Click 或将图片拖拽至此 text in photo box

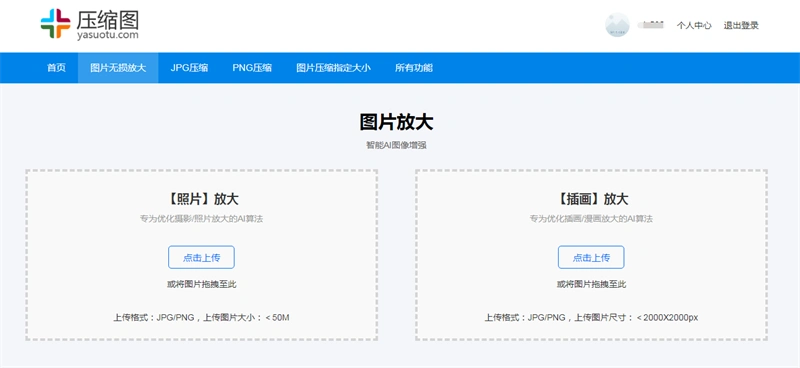coord(202,284)
